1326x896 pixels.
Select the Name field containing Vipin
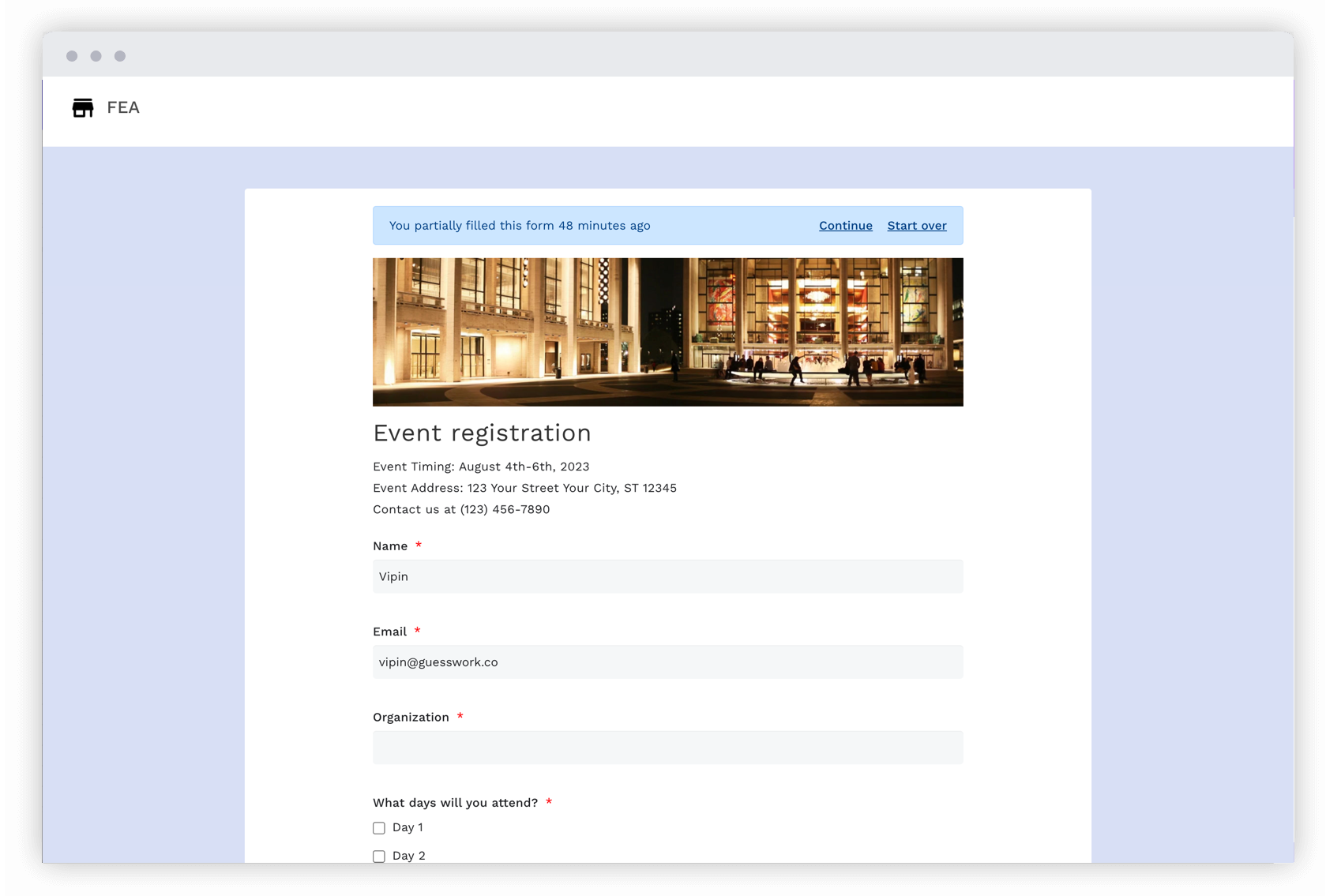click(667, 576)
